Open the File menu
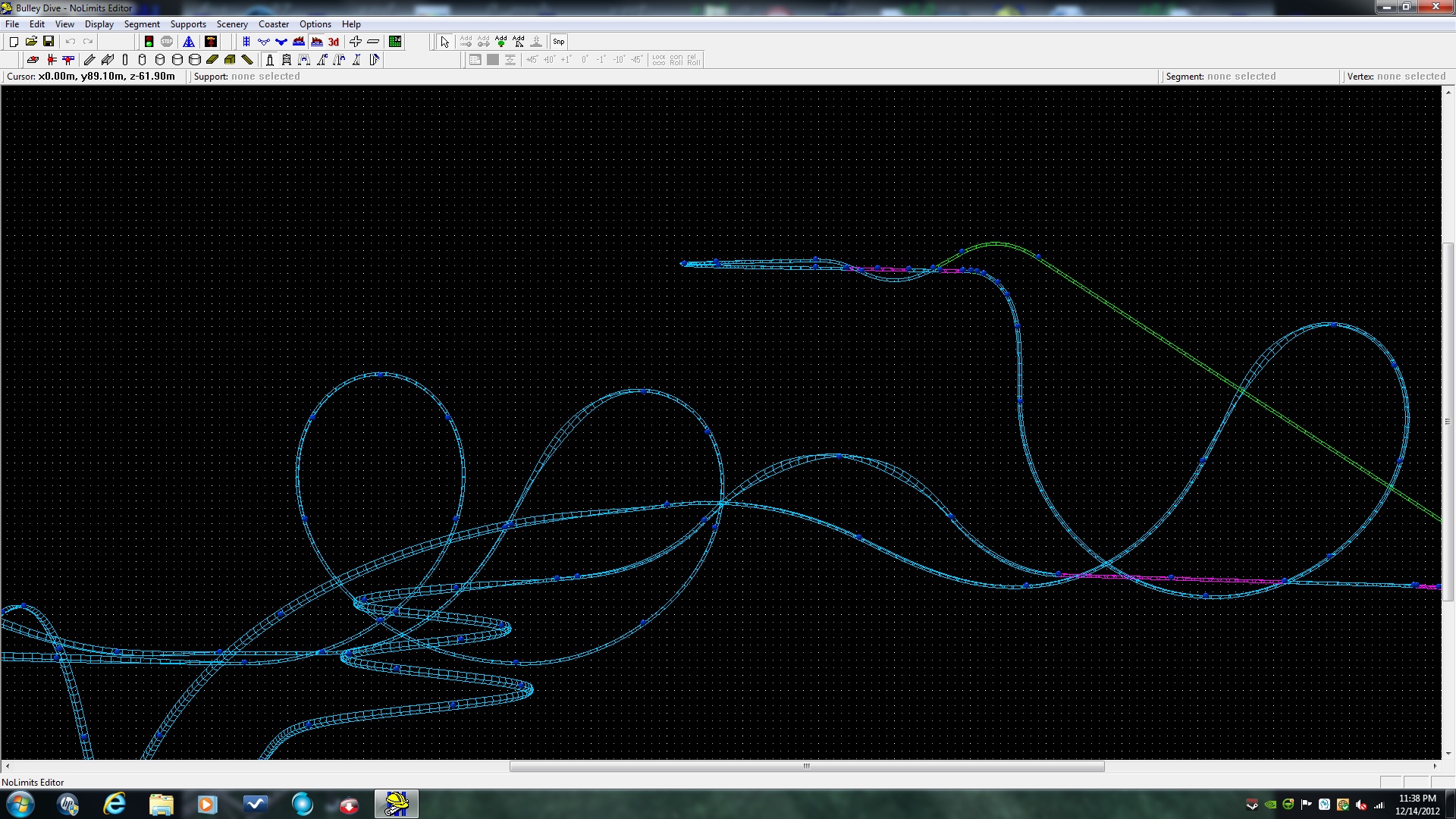Viewport: 1456px width, 819px height. [x=12, y=24]
